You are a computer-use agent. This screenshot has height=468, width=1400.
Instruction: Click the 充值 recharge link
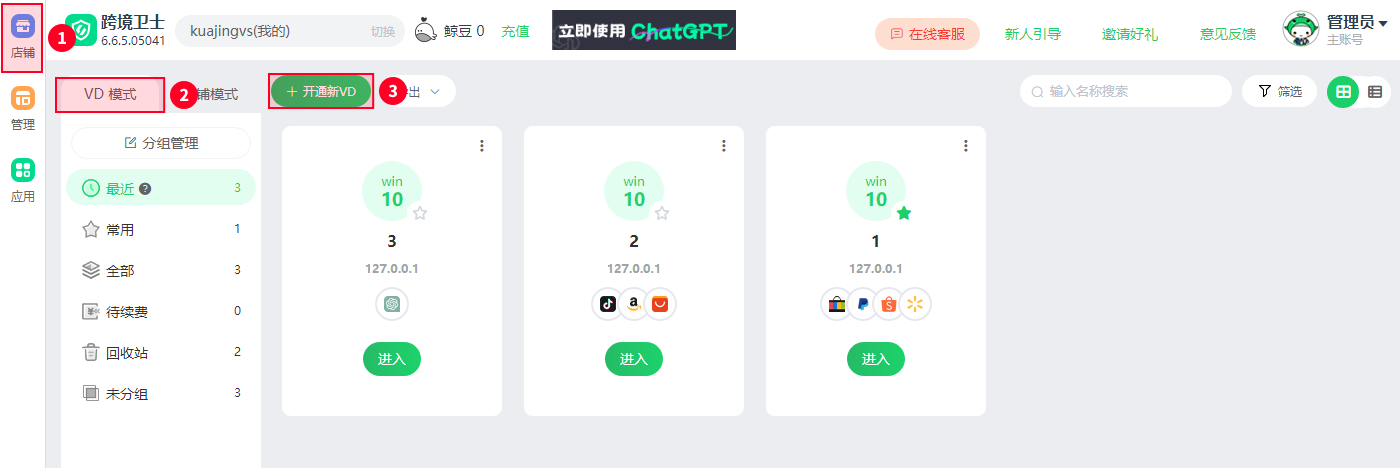click(515, 31)
